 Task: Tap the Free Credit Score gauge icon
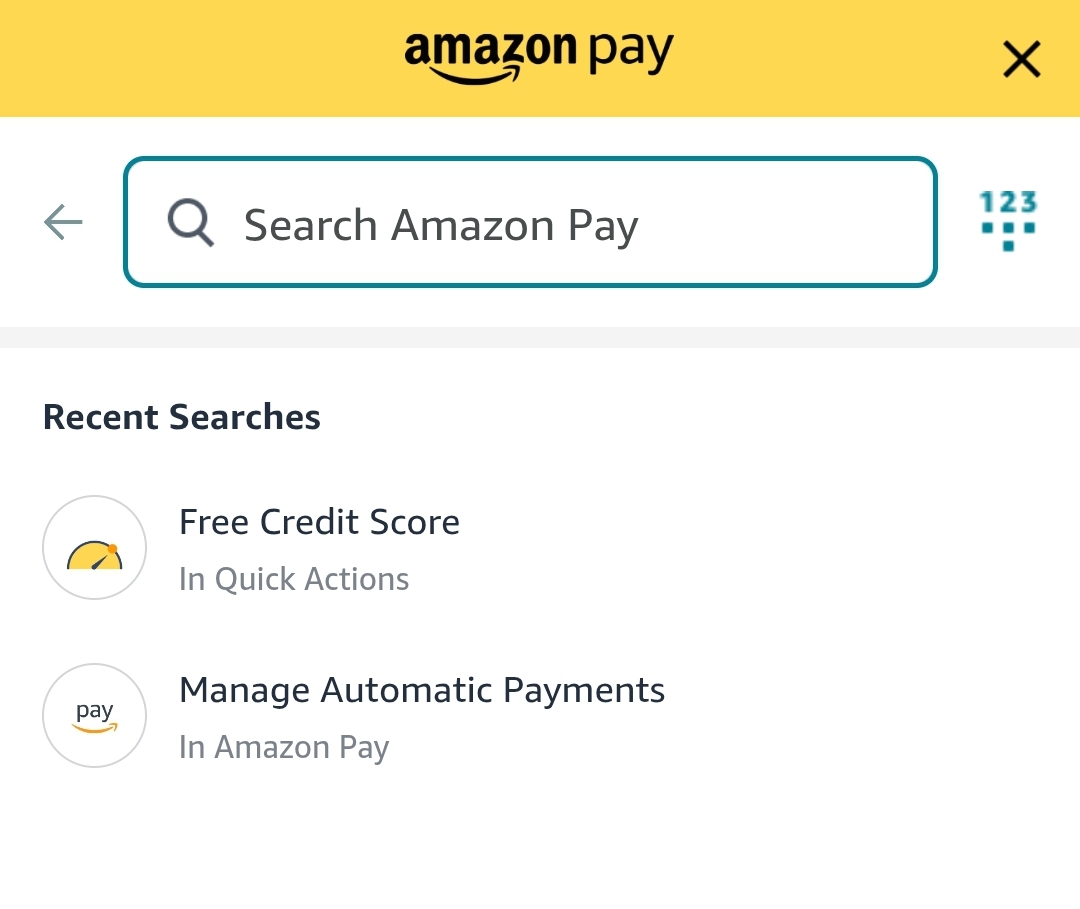(x=95, y=548)
